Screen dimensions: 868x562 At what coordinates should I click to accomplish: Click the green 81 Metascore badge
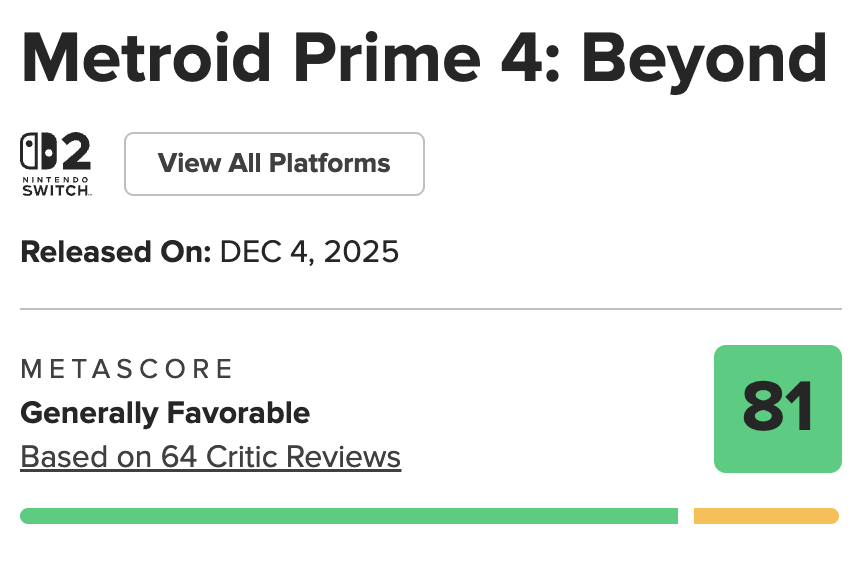click(x=777, y=408)
